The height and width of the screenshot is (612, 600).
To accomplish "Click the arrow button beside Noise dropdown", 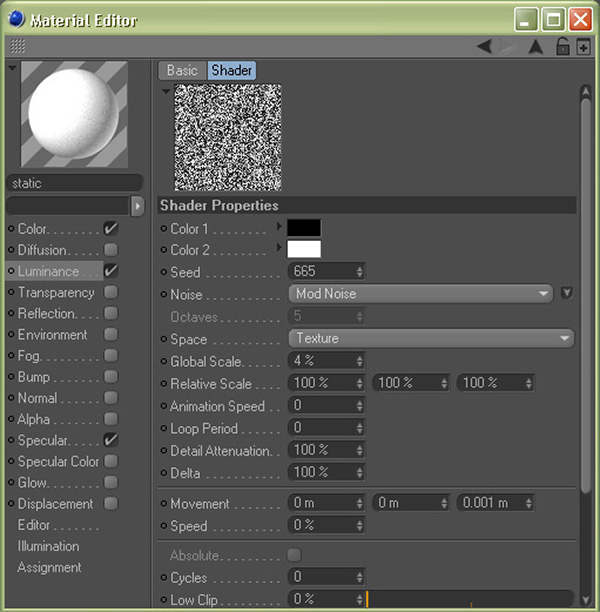I will (x=566, y=293).
